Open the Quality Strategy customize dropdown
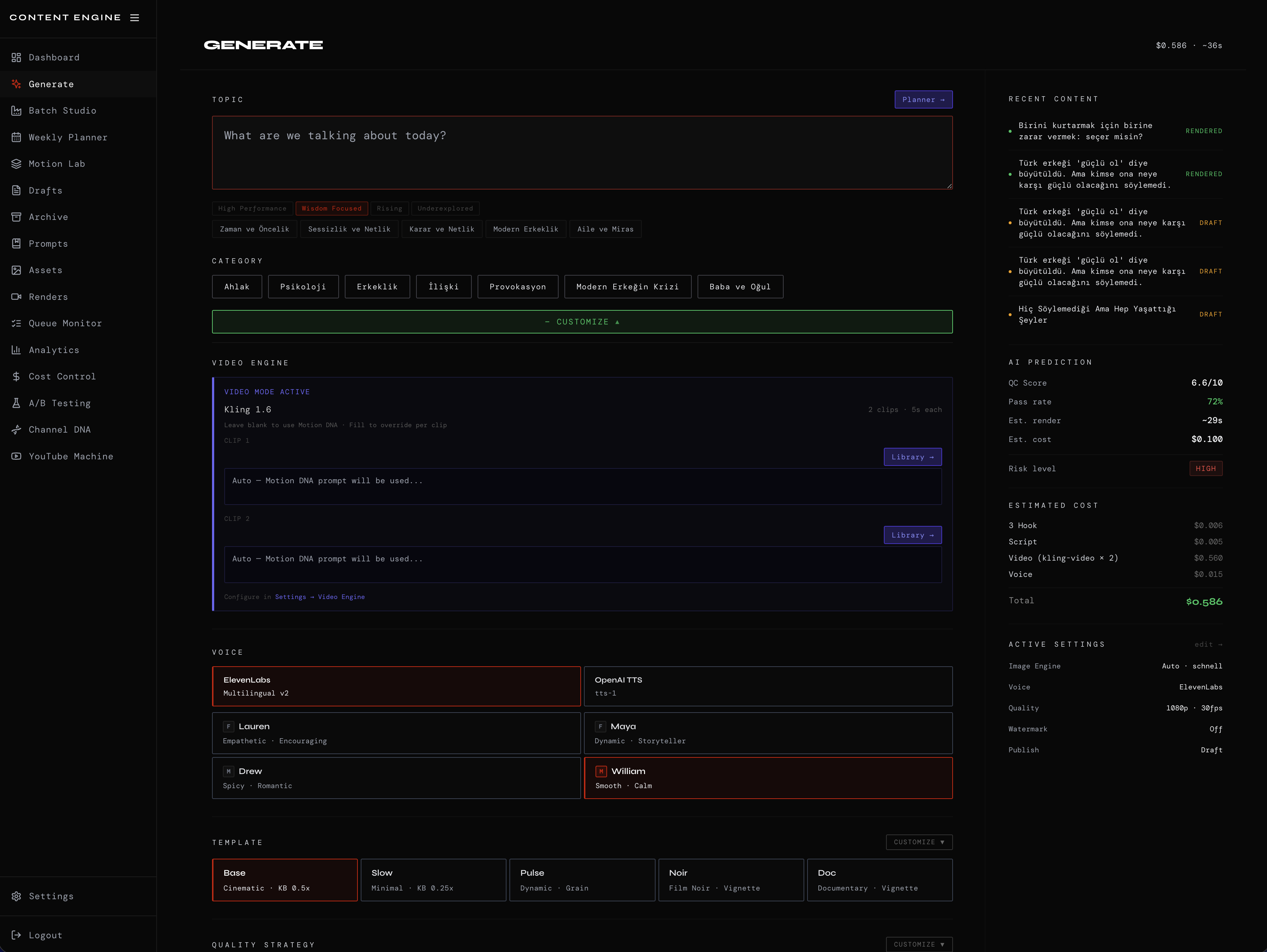The width and height of the screenshot is (1267, 952). click(x=919, y=944)
